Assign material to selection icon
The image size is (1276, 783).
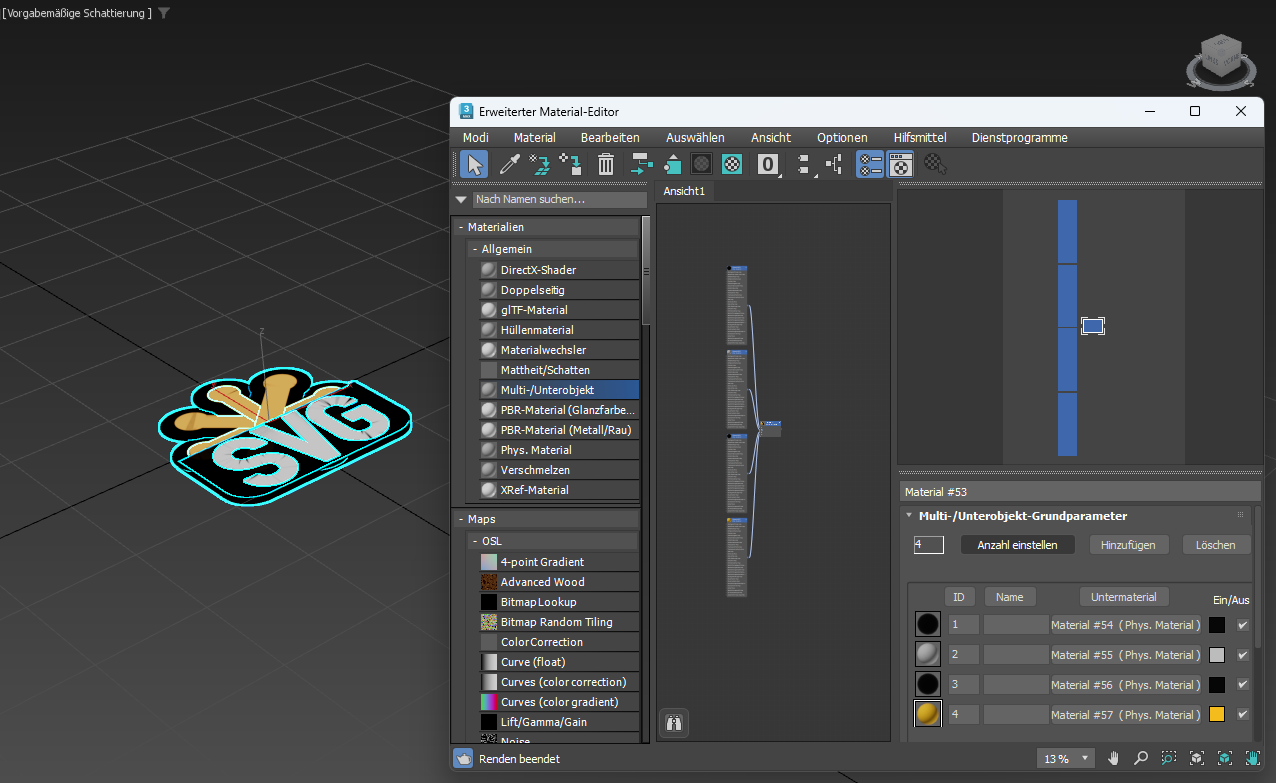(x=571, y=164)
